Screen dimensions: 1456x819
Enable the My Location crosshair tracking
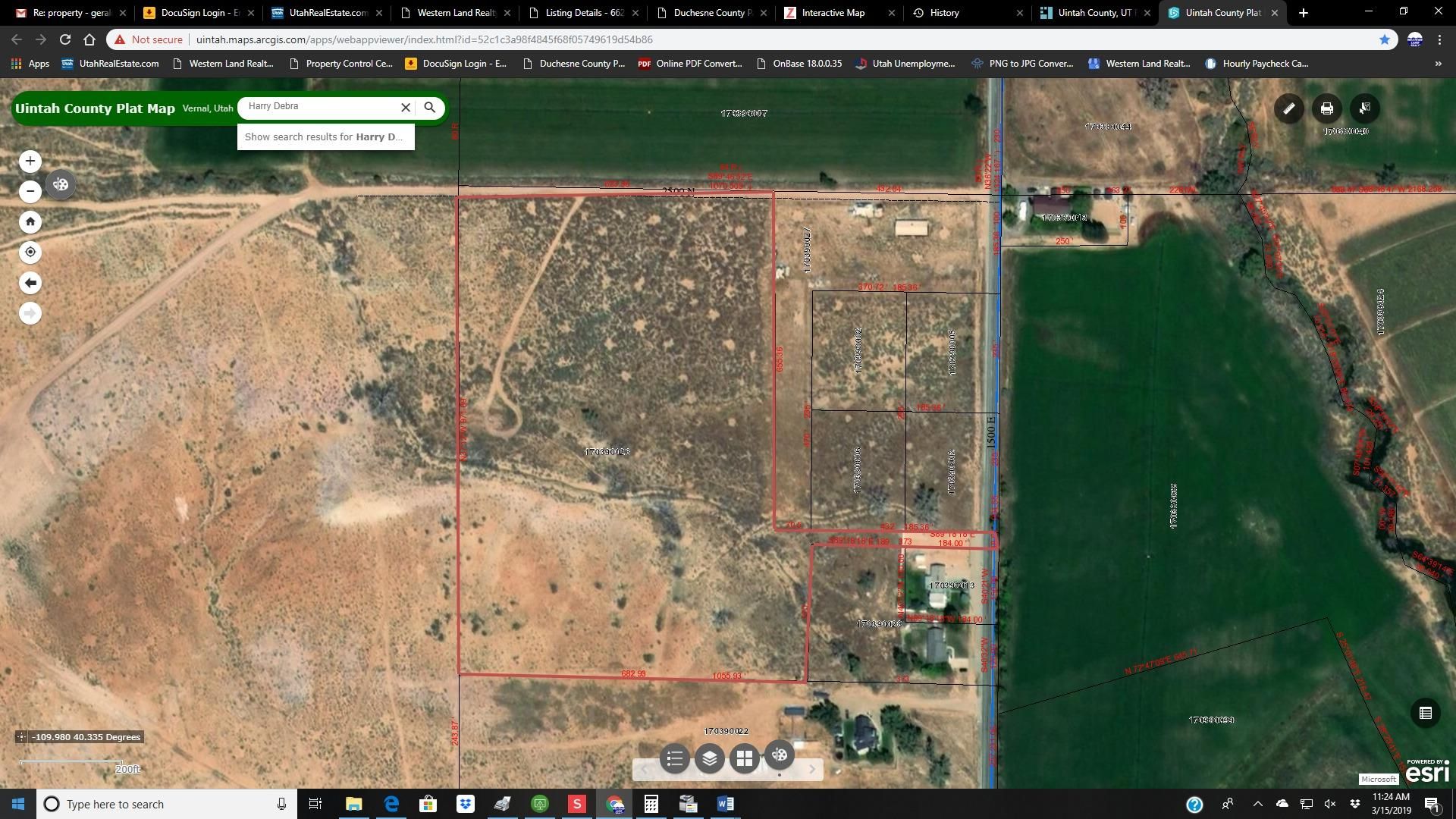[x=30, y=252]
